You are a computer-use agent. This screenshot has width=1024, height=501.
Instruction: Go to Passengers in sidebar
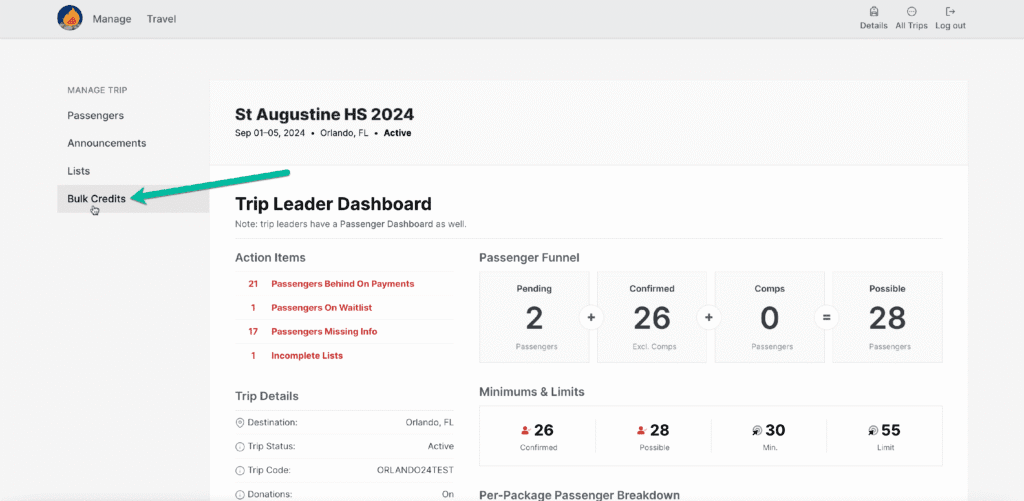pos(95,116)
